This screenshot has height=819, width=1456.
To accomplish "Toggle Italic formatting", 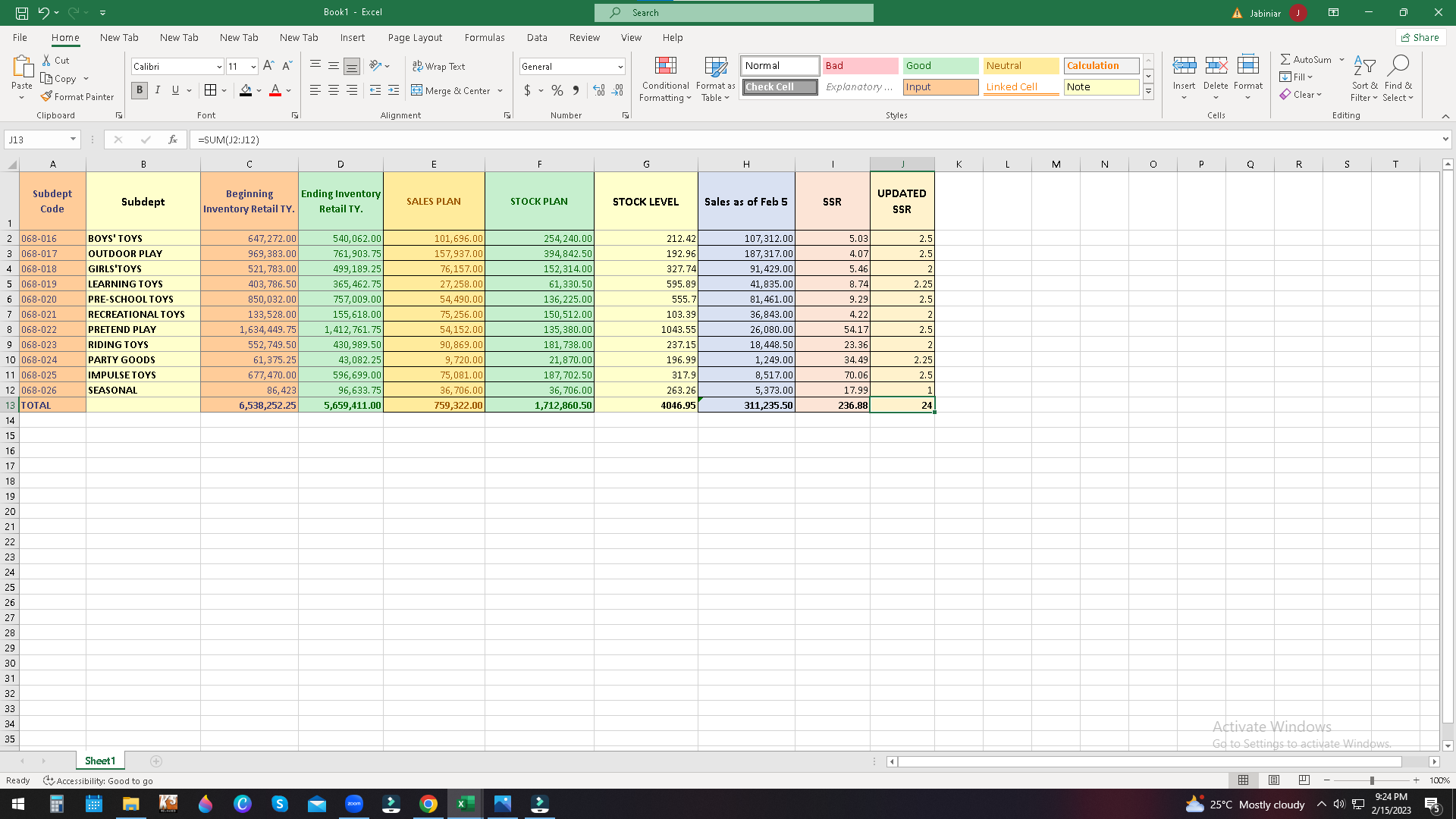I will tap(158, 90).
